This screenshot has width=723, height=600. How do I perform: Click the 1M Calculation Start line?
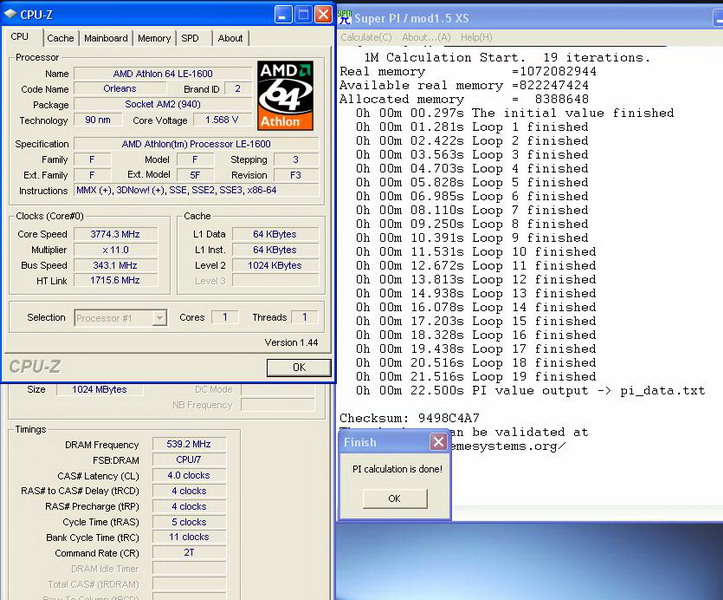pyautogui.click(x=507, y=58)
